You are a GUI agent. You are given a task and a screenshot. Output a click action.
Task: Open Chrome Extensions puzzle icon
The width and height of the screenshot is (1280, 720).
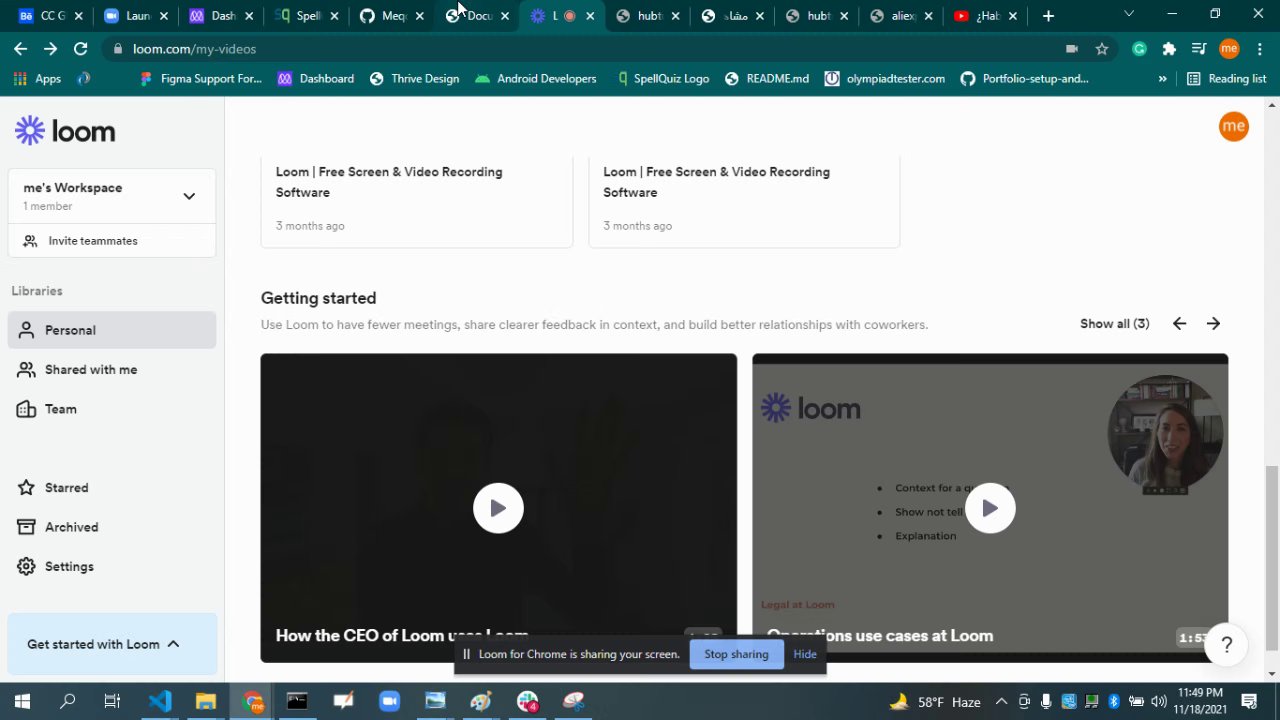[1169, 48]
